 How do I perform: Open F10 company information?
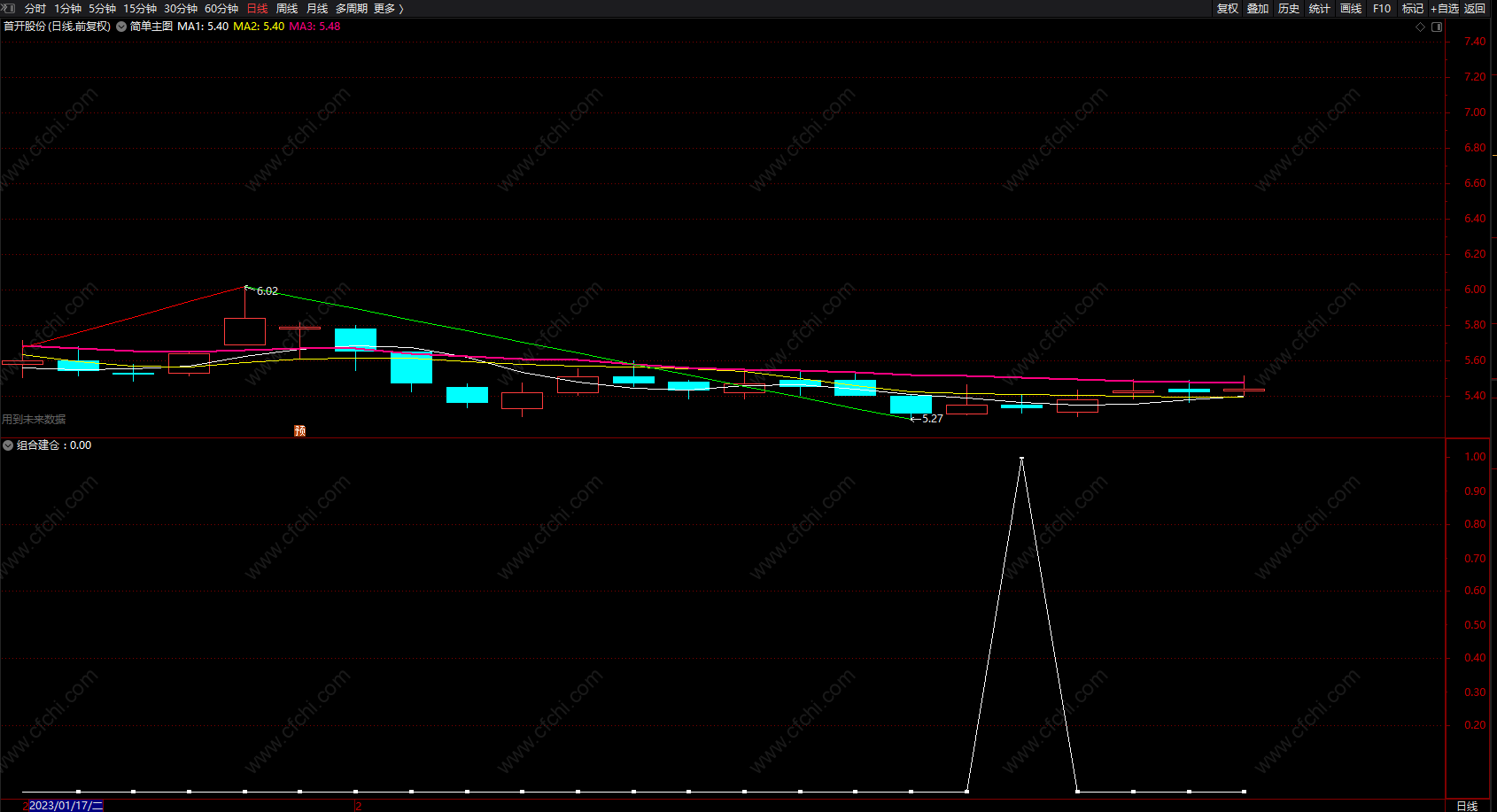coord(1382,8)
